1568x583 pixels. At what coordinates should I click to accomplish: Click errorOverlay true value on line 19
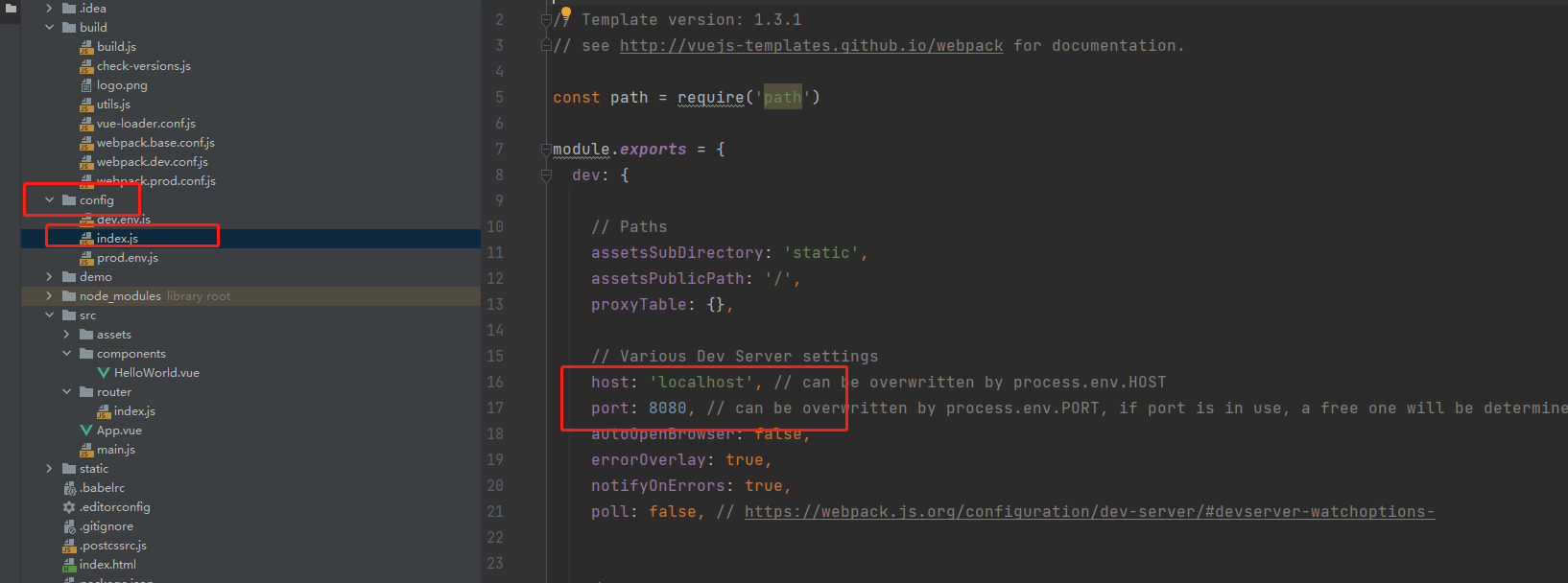pyautogui.click(x=745, y=460)
